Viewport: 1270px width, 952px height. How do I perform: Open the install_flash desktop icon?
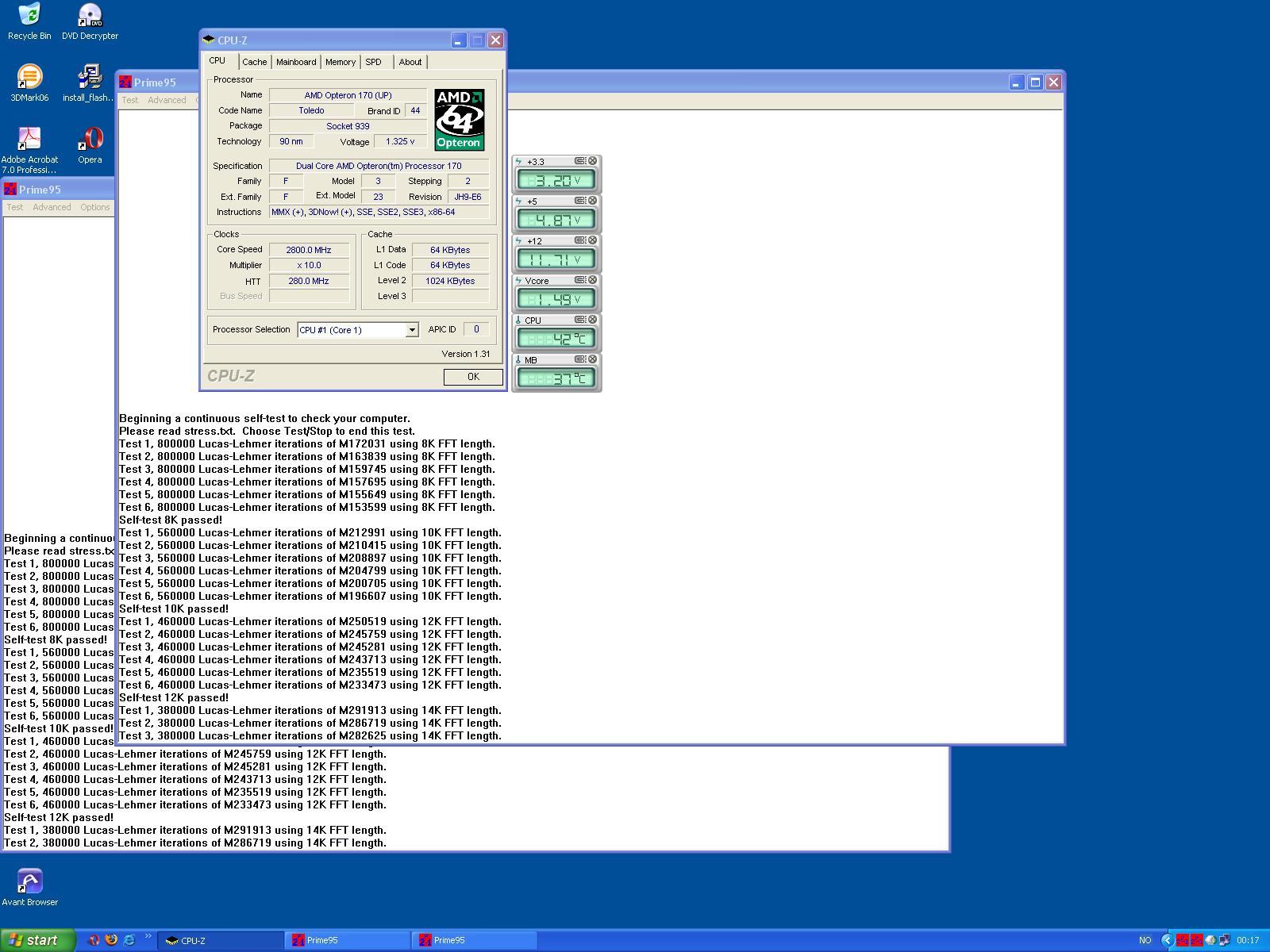click(90, 83)
